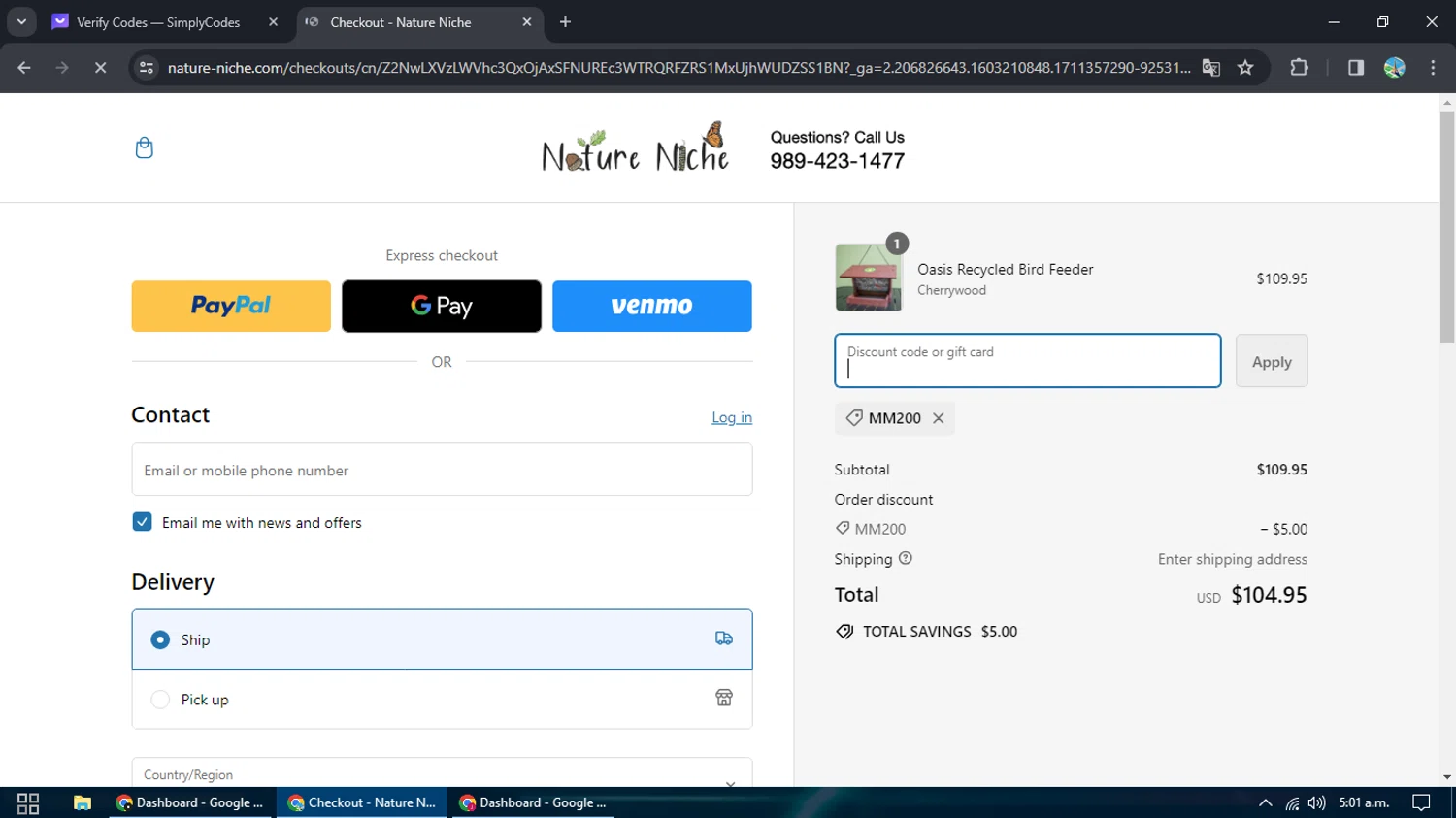Click the Cherrywood variant text

click(x=951, y=290)
